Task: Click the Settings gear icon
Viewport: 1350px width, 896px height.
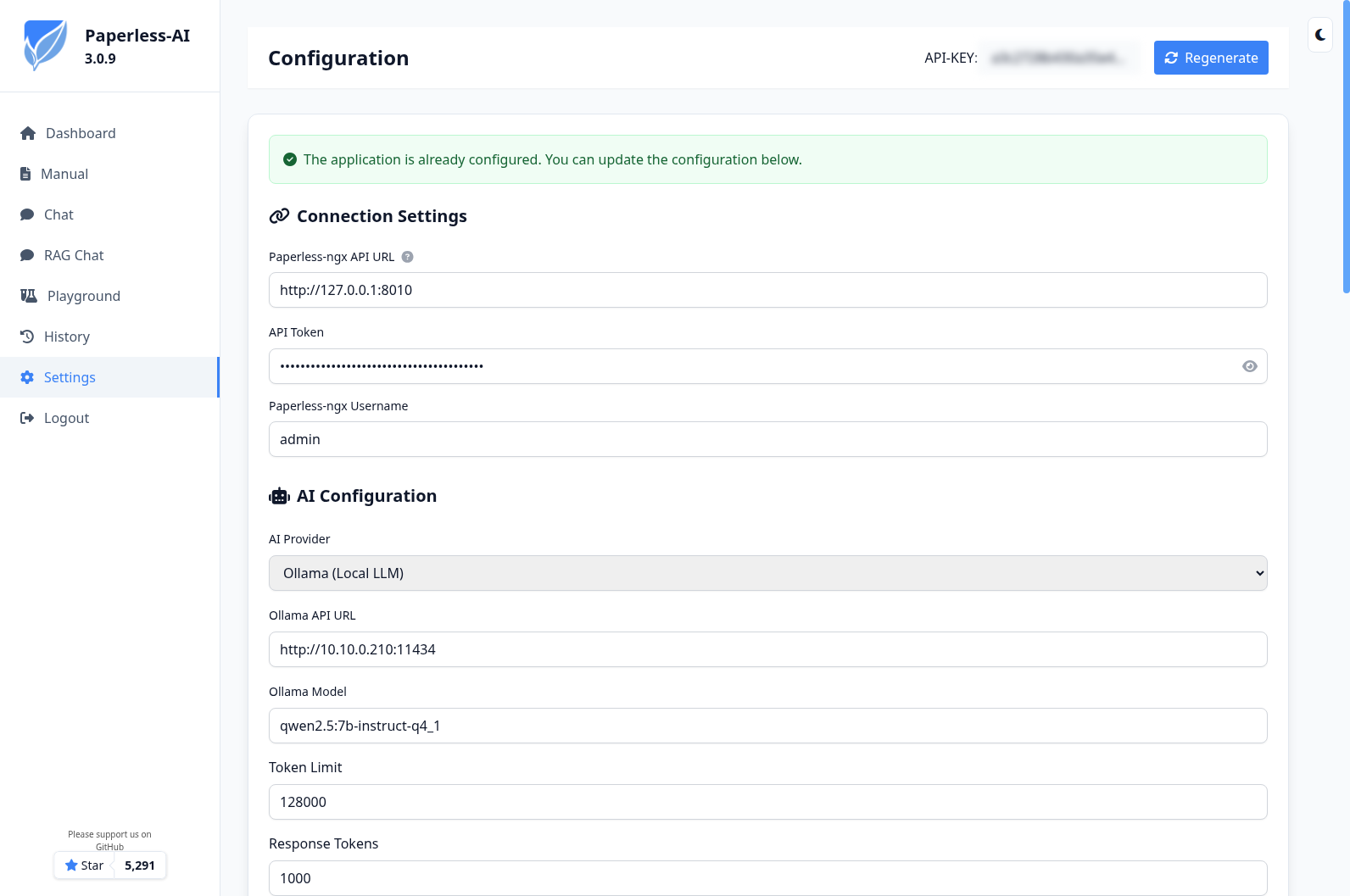Action: [x=27, y=377]
